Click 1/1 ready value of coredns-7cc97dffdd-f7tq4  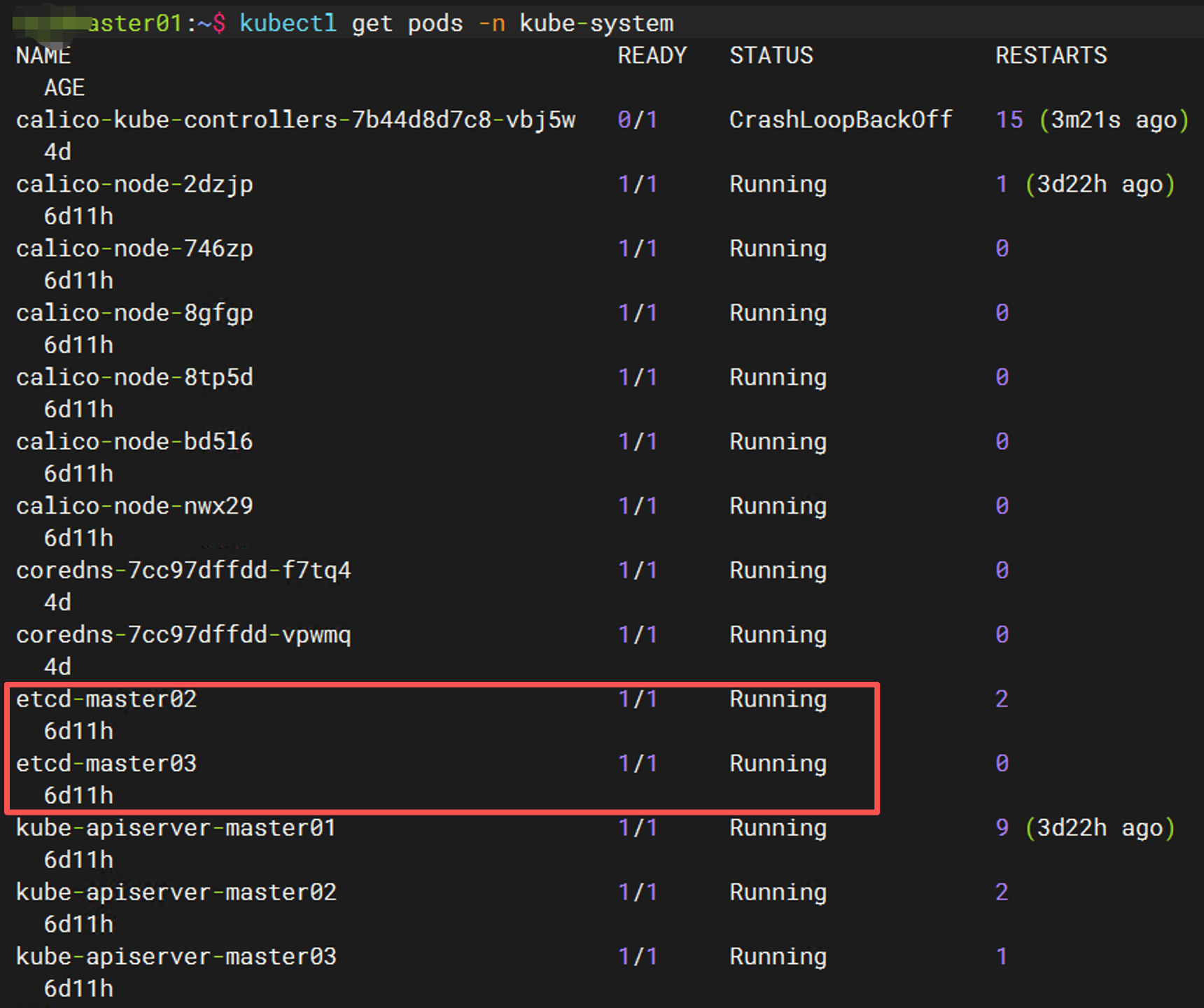638,570
